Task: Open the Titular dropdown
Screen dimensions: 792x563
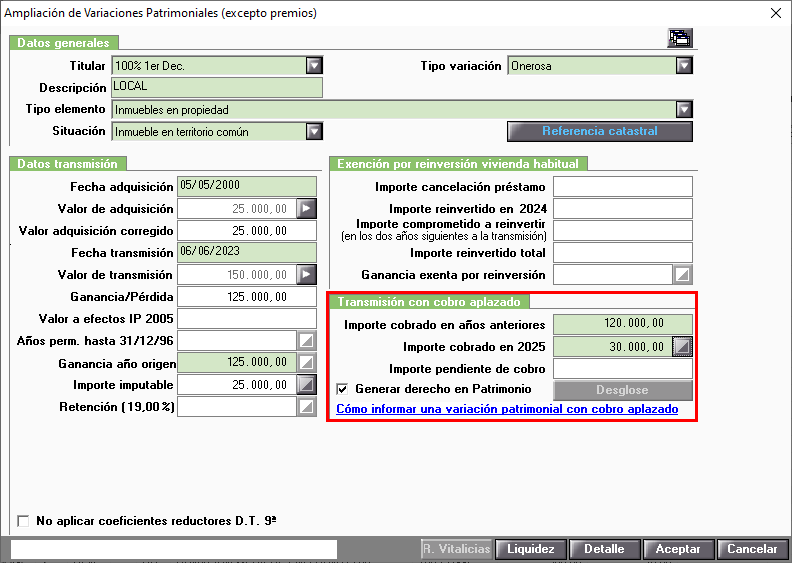Action: [314, 66]
